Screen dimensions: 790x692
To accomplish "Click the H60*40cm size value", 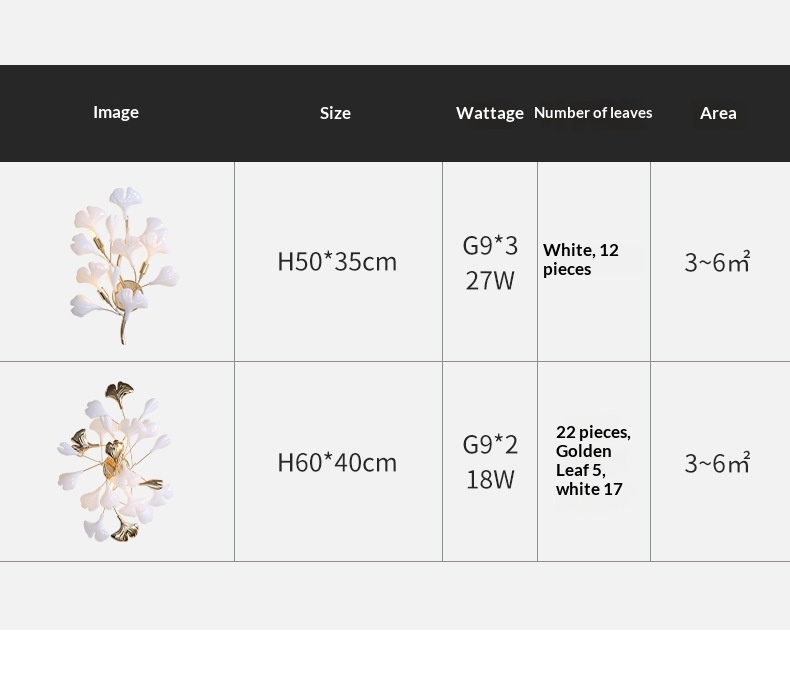I will pyautogui.click(x=337, y=462).
